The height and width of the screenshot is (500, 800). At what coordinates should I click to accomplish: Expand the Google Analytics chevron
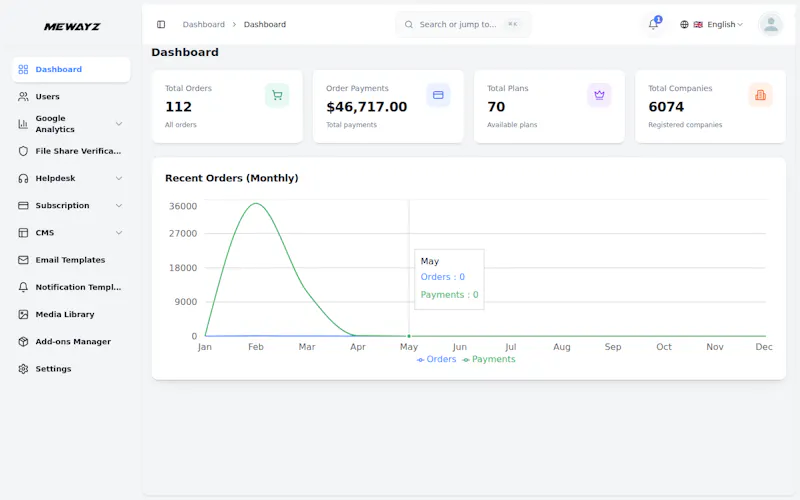[119, 124]
